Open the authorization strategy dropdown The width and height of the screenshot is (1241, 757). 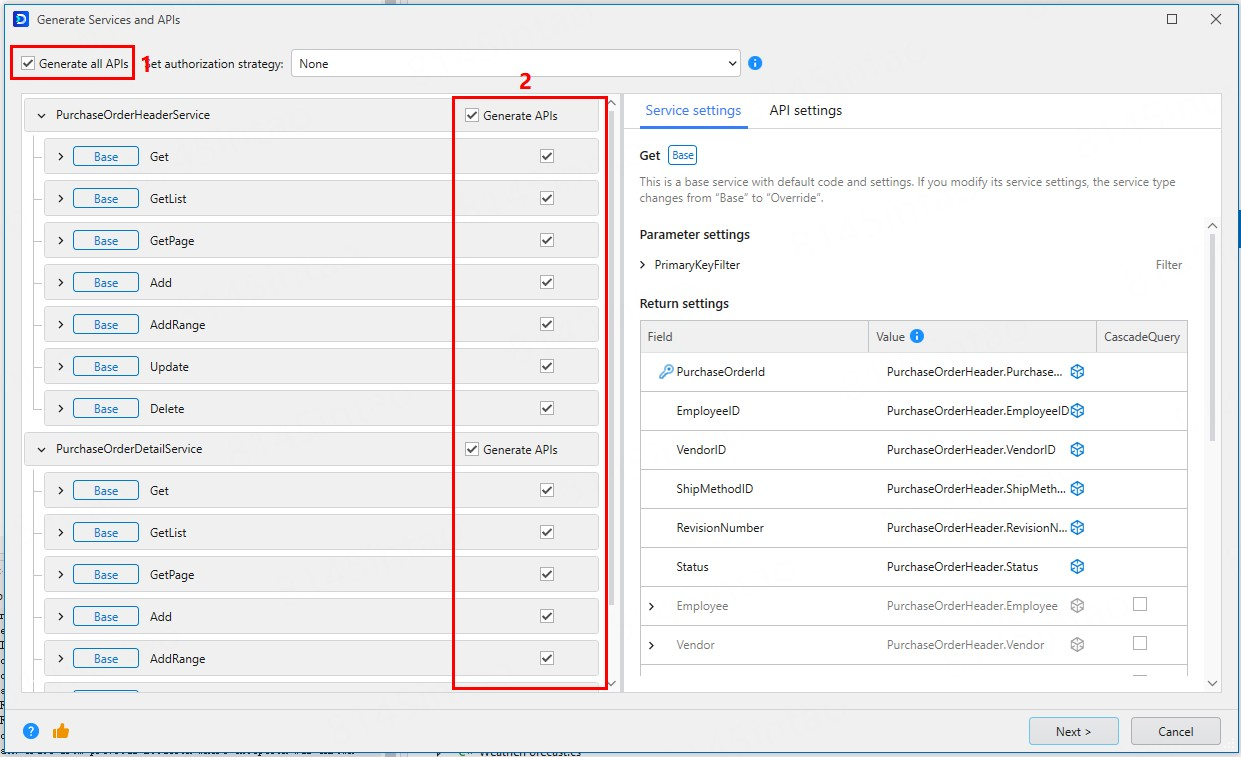(x=516, y=64)
